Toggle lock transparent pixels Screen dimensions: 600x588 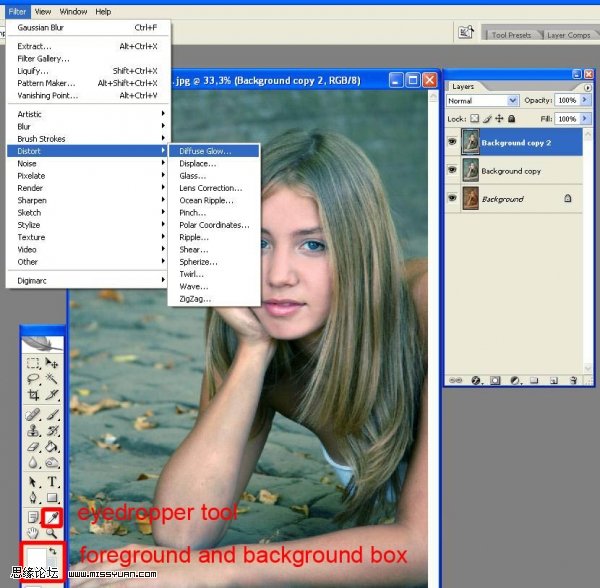tap(474, 119)
